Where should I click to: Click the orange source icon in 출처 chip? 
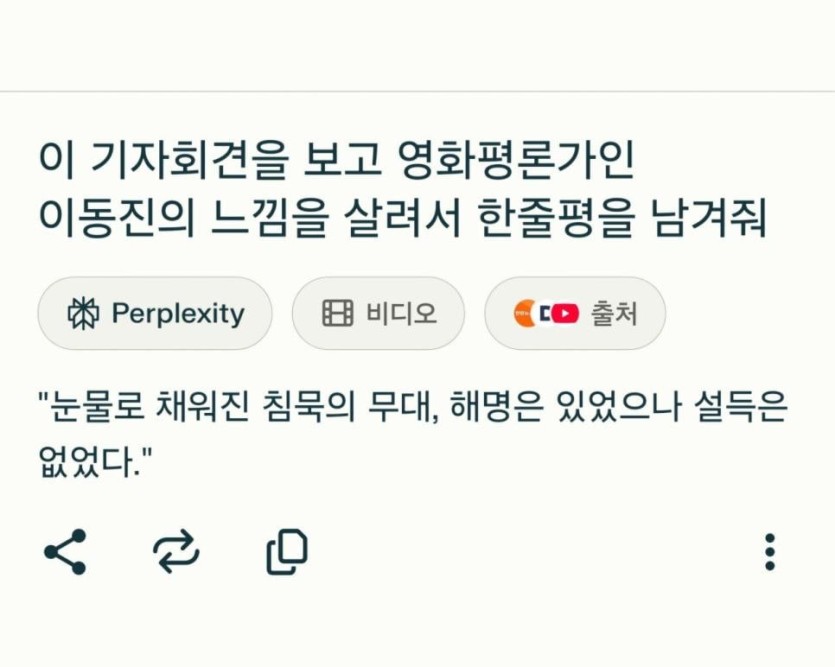coord(523,314)
